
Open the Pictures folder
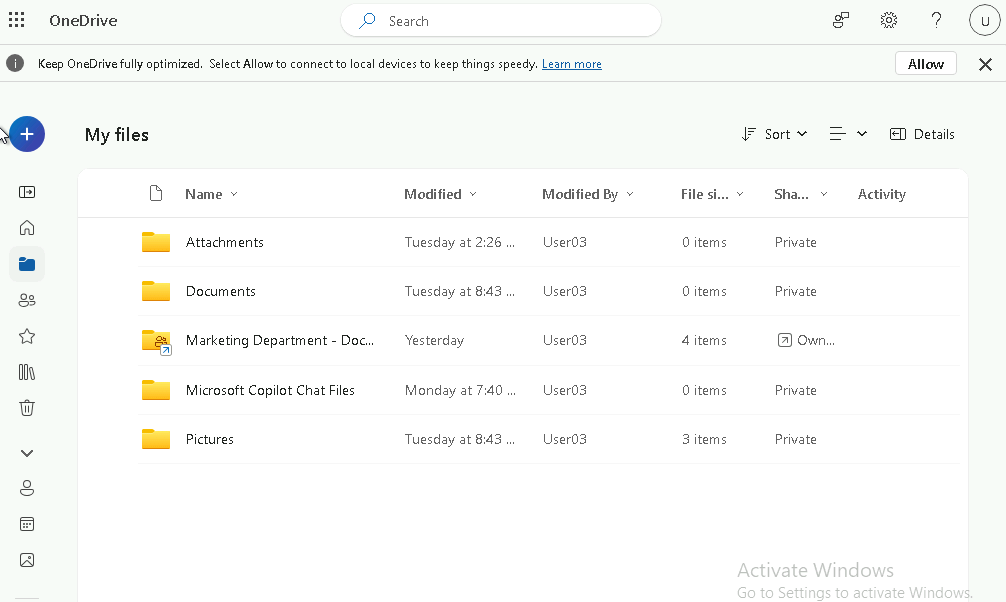point(210,439)
